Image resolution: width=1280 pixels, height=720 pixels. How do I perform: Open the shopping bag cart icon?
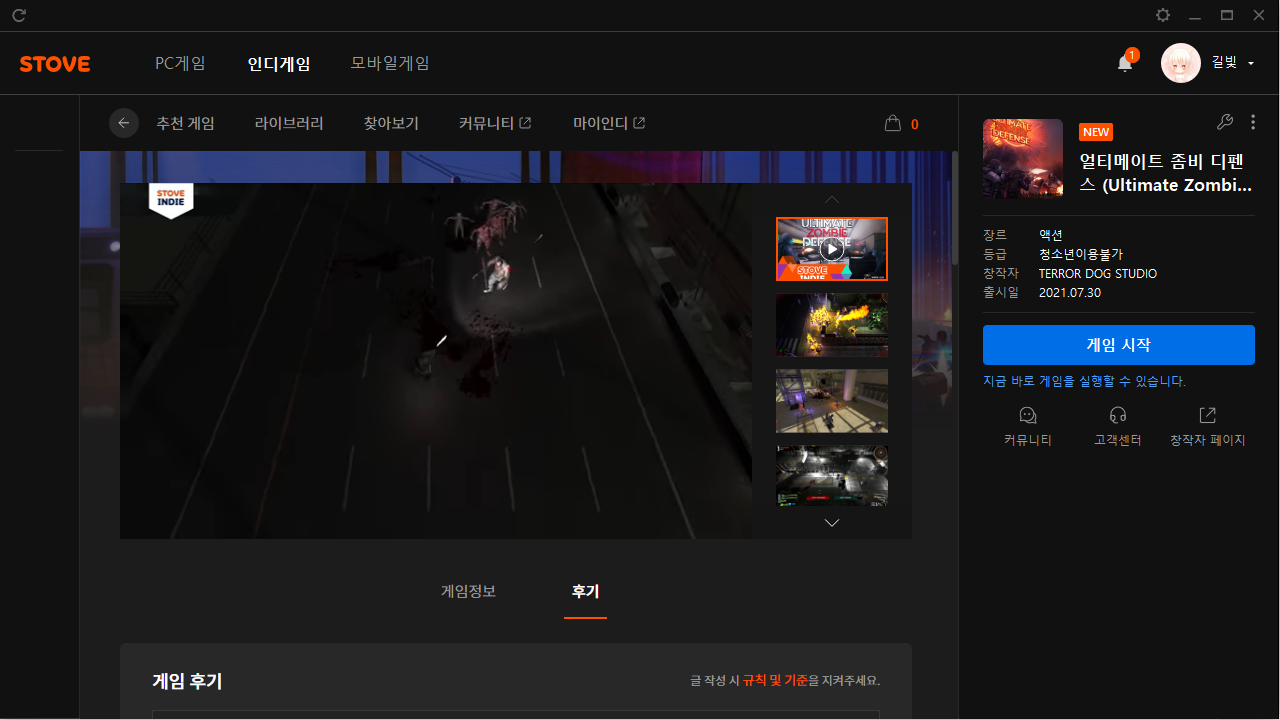coord(893,124)
